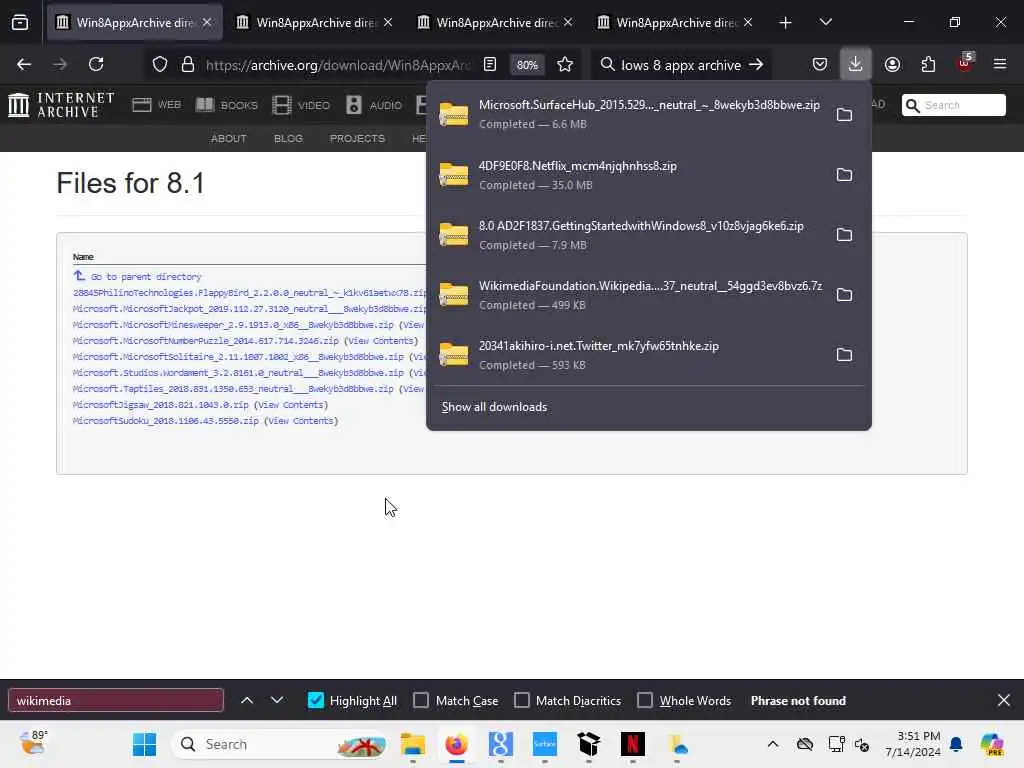The image size is (1024, 768).
Task: Open MicrosoftJackpot zip file link
Action: point(249,309)
